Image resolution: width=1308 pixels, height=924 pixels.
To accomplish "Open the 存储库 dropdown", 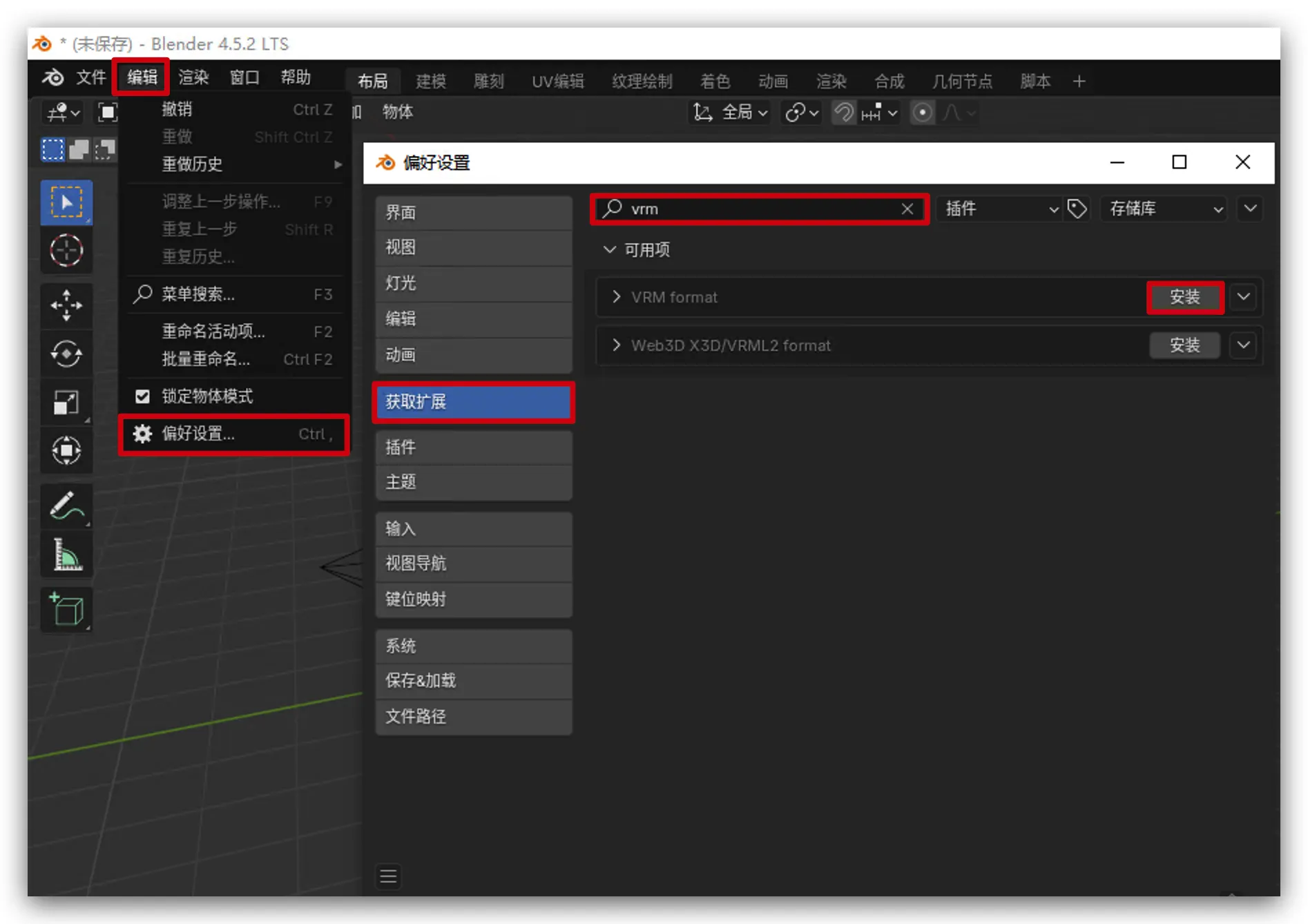I will [1164, 209].
